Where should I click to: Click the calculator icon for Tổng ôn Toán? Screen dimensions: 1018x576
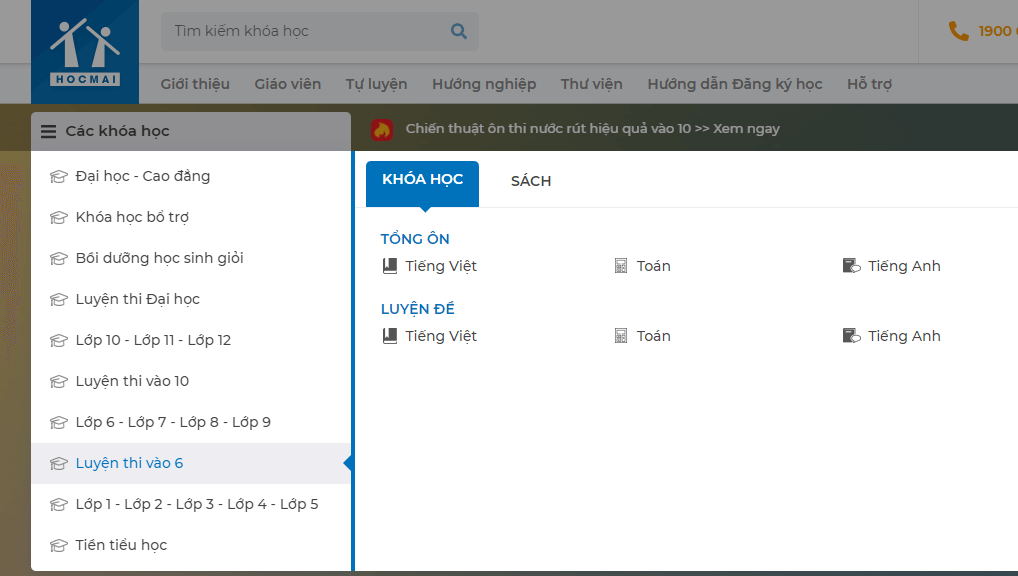click(621, 266)
